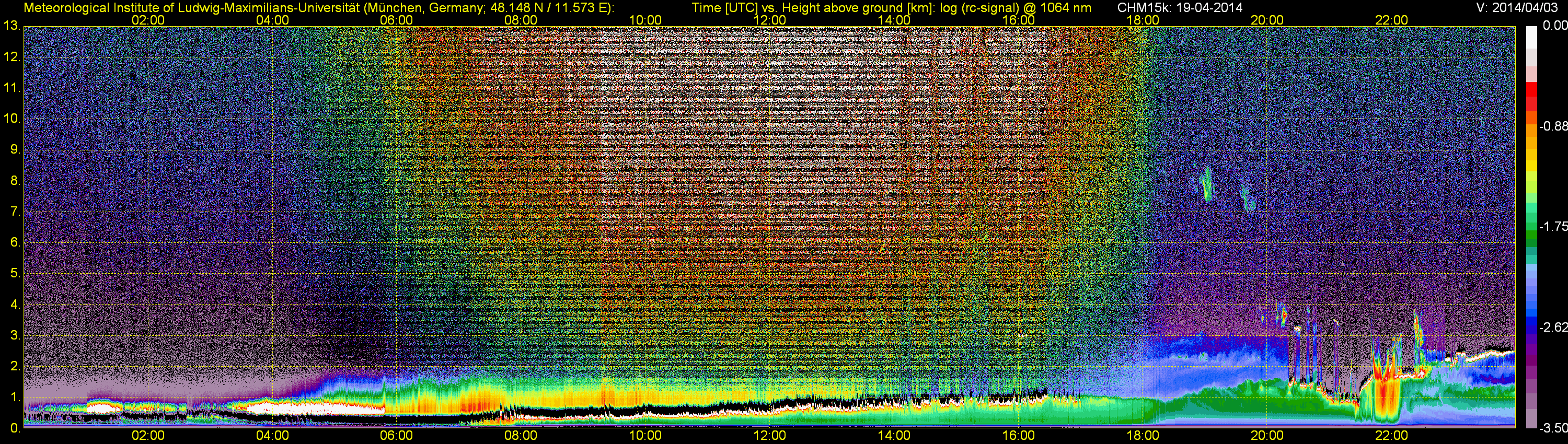The height and width of the screenshot is (444, 1568).
Task: Click the 12:00 label on the lower time axis
Action: pos(769,436)
